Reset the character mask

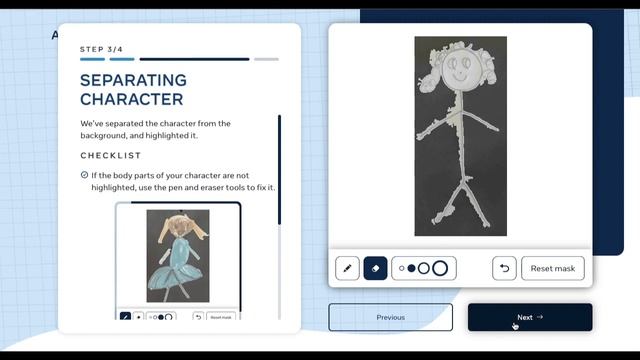[x=553, y=268]
